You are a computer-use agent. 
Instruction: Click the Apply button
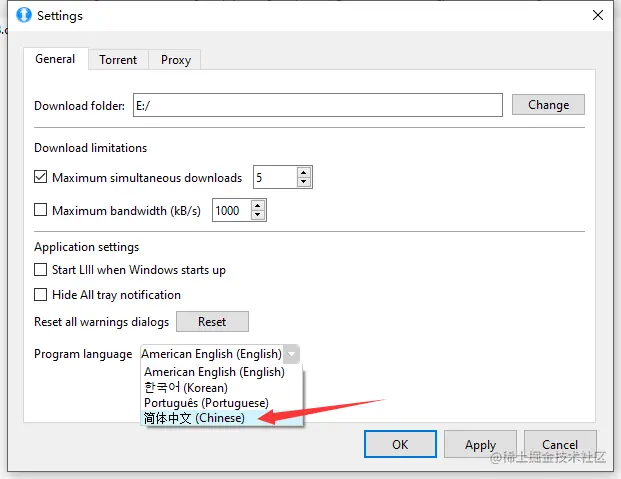click(480, 444)
